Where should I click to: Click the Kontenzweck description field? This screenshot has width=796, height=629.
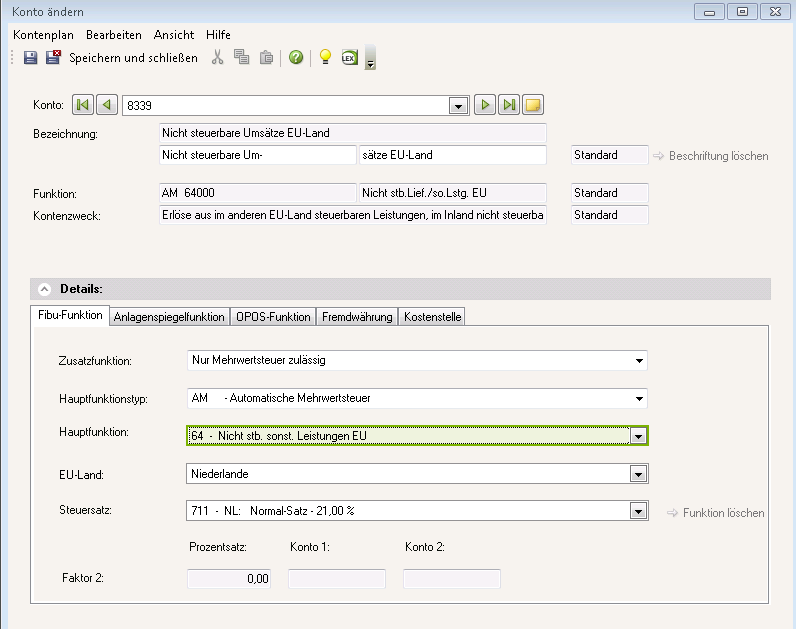click(x=353, y=215)
